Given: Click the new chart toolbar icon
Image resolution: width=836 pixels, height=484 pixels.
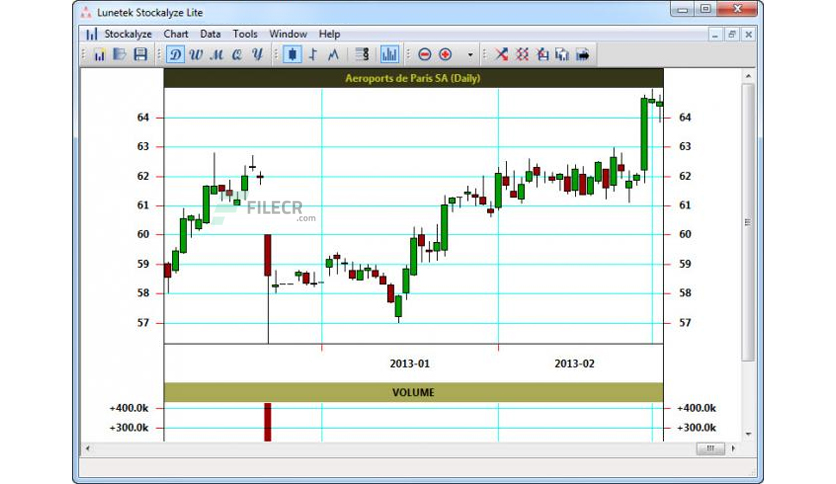Looking at the screenshot, I should click(99, 54).
